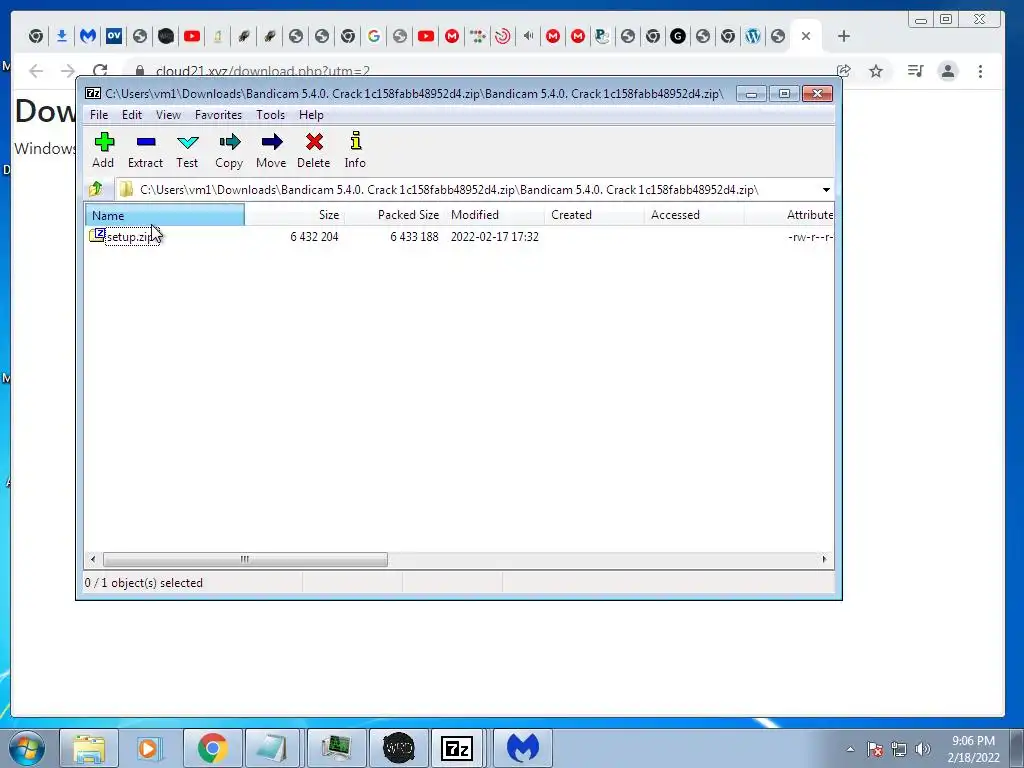Switch to Chrome from the taskbar
The height and width of the screenshot is (768, 1024).
(x=212, y=748)
